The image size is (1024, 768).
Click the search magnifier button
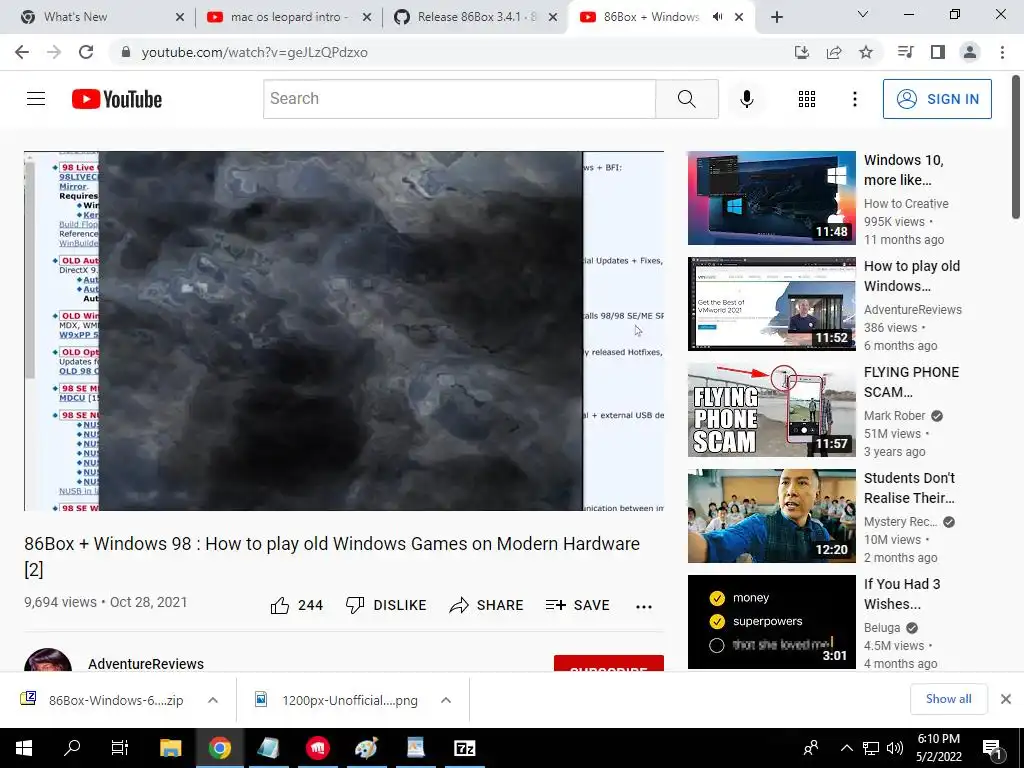point(686,99)
